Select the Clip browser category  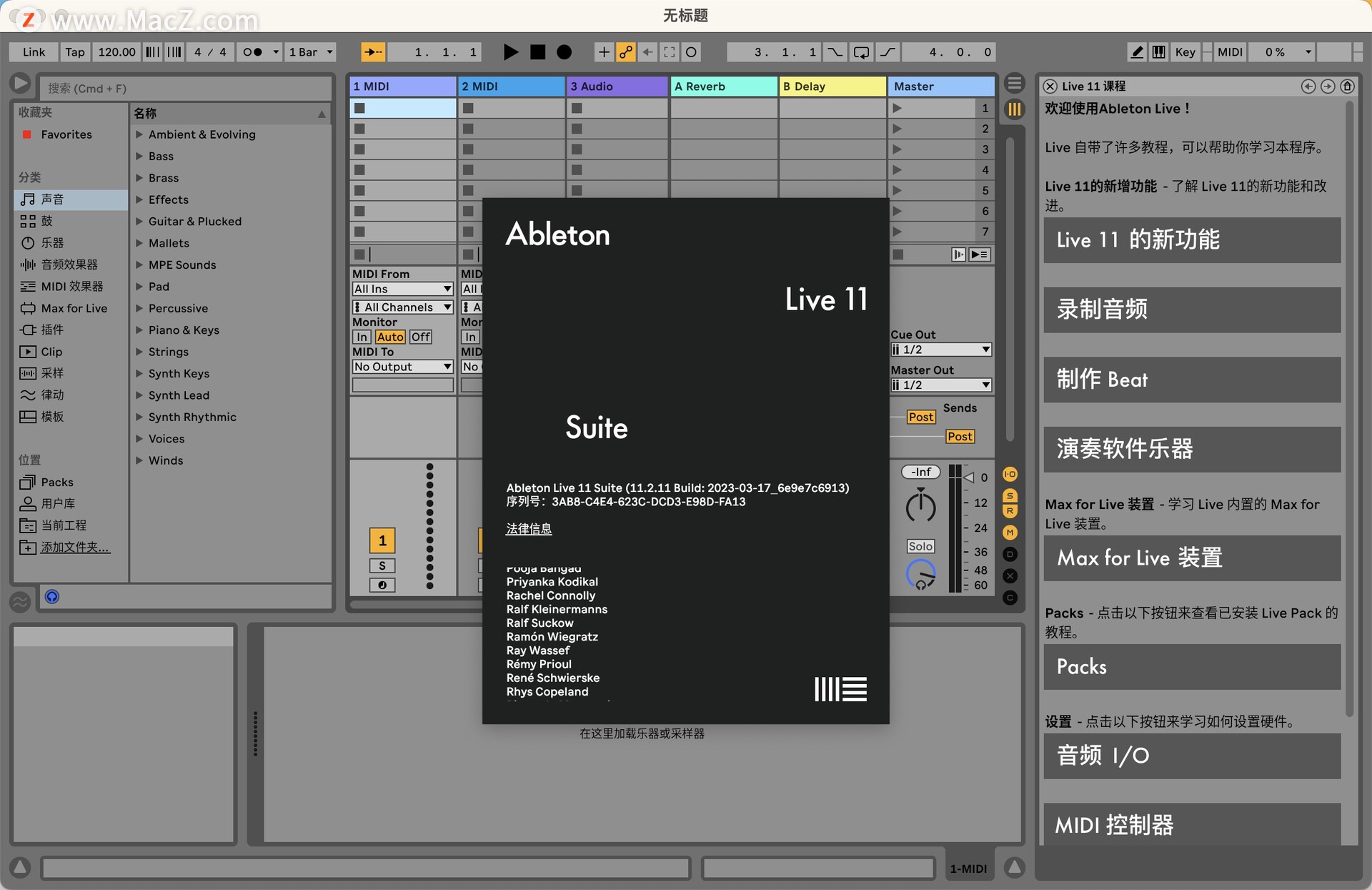pyautogui.click(x=71, y=352)
